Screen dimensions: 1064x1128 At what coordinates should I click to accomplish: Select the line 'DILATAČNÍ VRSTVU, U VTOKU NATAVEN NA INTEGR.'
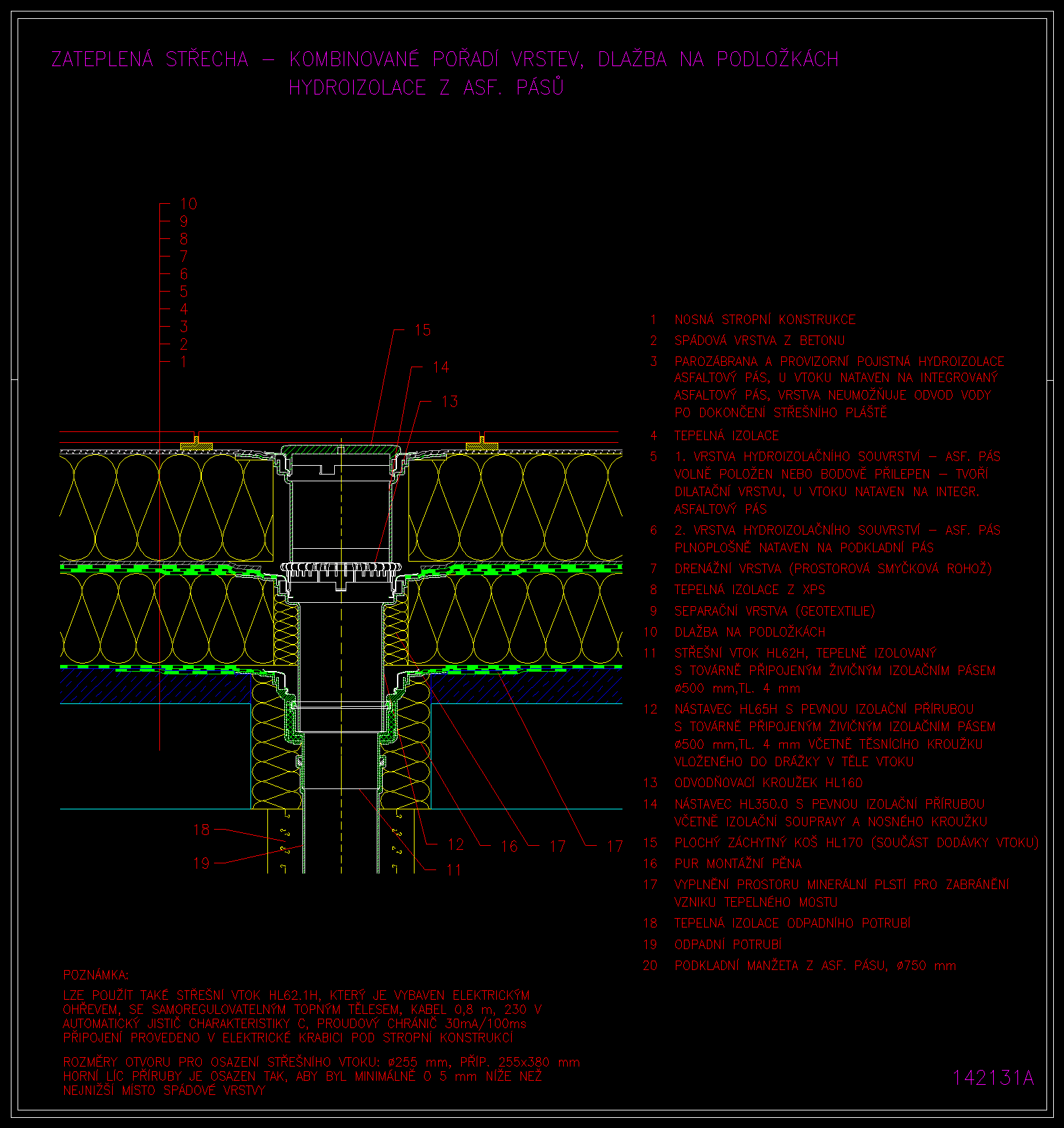(x=827, y=491)
